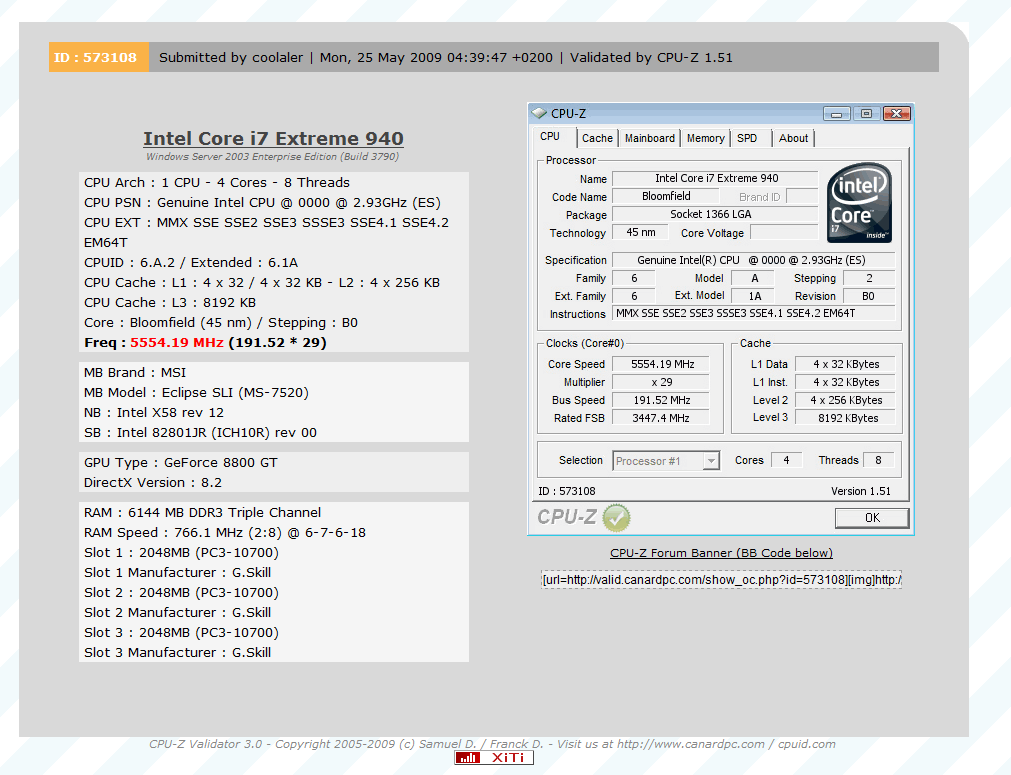Viewport: 1011px width, 775px height.
Task: Click 'RAM Speed : 766.1 MHz' line
Action: pyautogui.click(x=225, y=533)
